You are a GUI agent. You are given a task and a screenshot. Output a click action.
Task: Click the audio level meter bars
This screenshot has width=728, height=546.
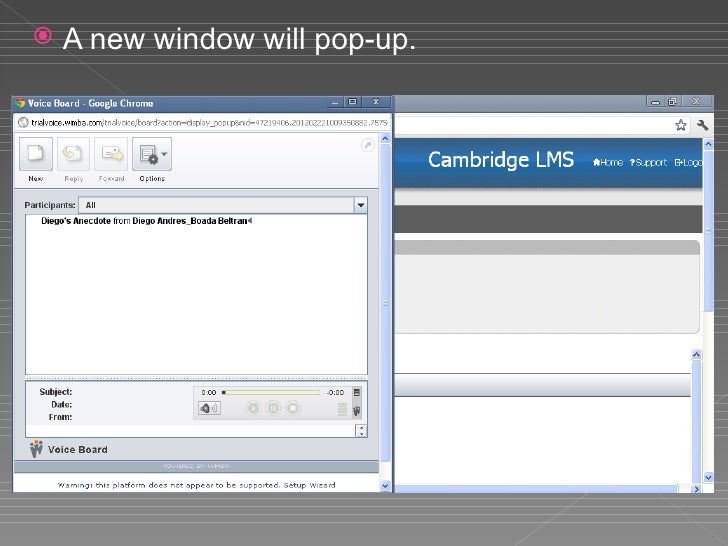342,409
